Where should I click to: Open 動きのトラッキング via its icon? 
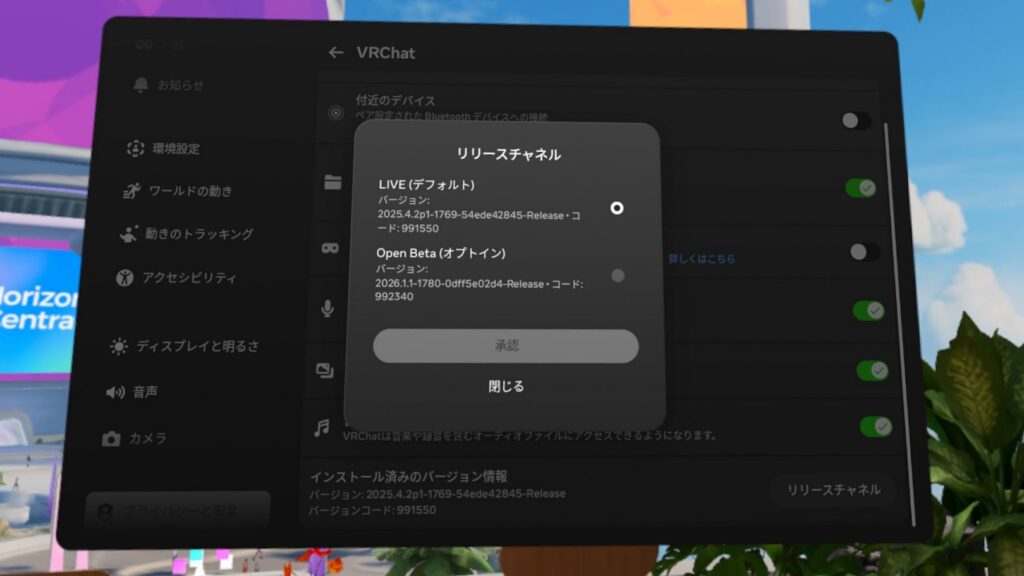click(x=129, y=234)
